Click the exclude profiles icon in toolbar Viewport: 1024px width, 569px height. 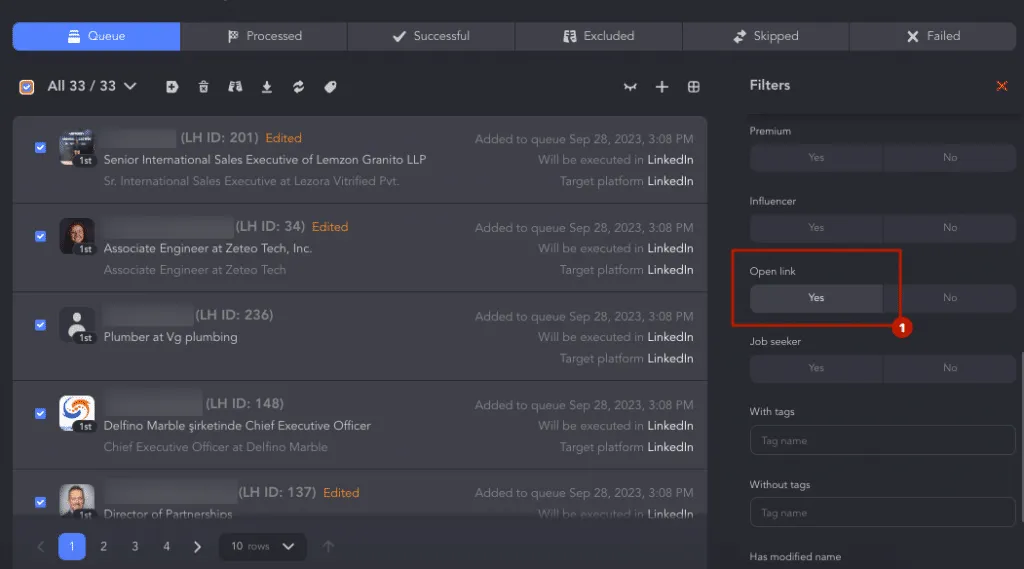click(235, 87)
